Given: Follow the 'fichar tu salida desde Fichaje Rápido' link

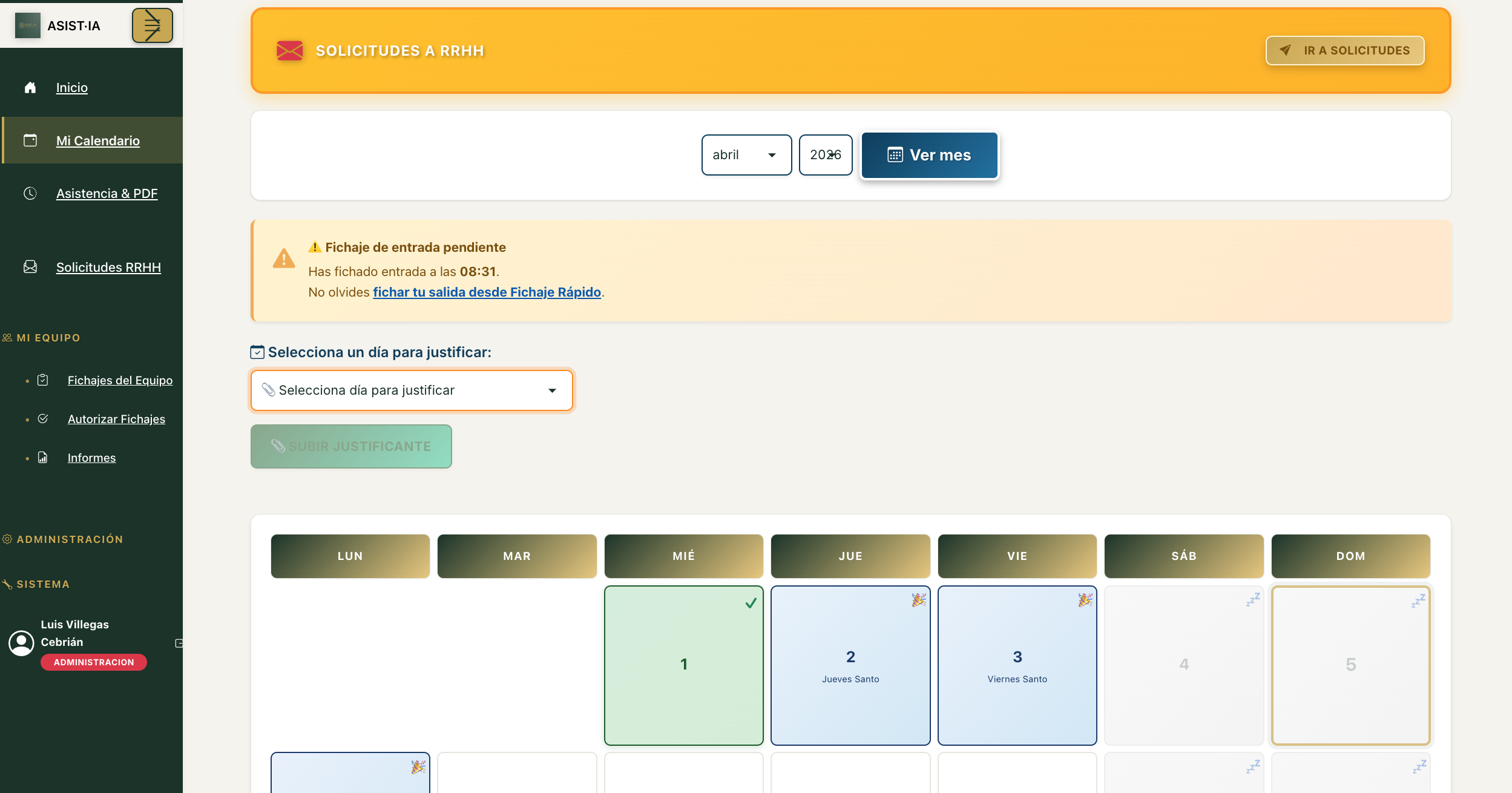Looking at the screenshot, I should pos(487,292).
